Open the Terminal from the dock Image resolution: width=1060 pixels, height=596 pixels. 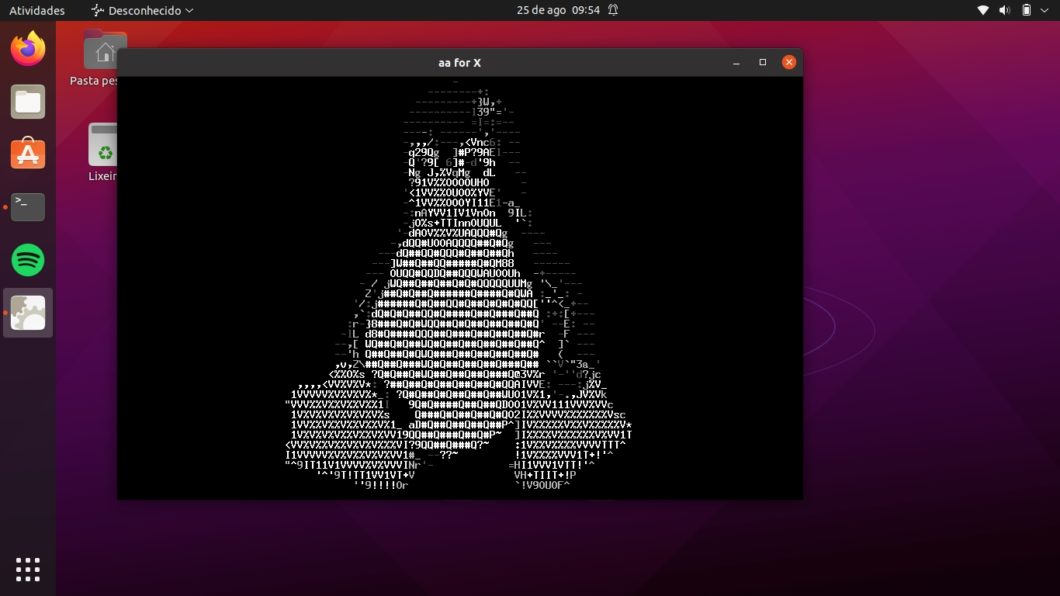(x=27, y=206)
